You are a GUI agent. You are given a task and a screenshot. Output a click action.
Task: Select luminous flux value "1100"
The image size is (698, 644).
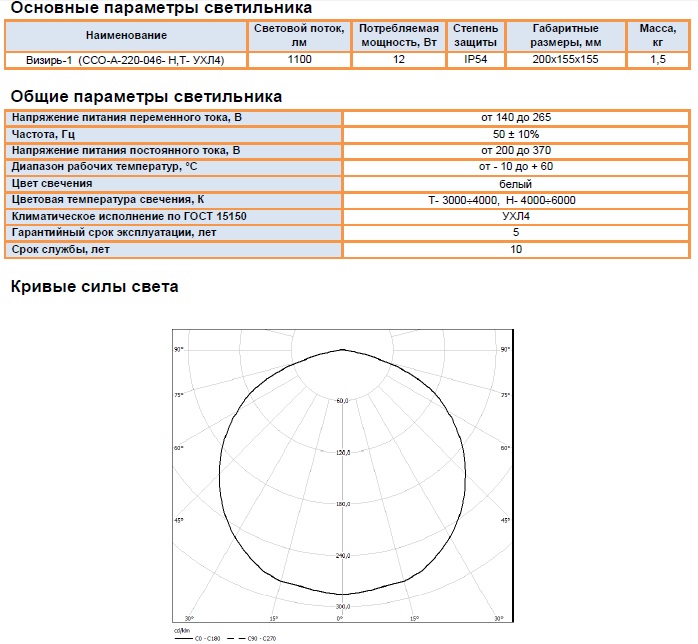[299, 59]
